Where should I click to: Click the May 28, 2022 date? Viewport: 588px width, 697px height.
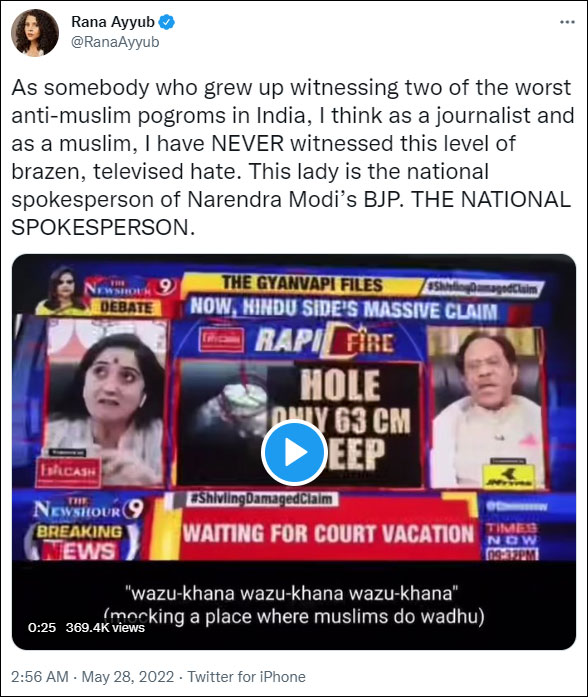pos(128,677)
